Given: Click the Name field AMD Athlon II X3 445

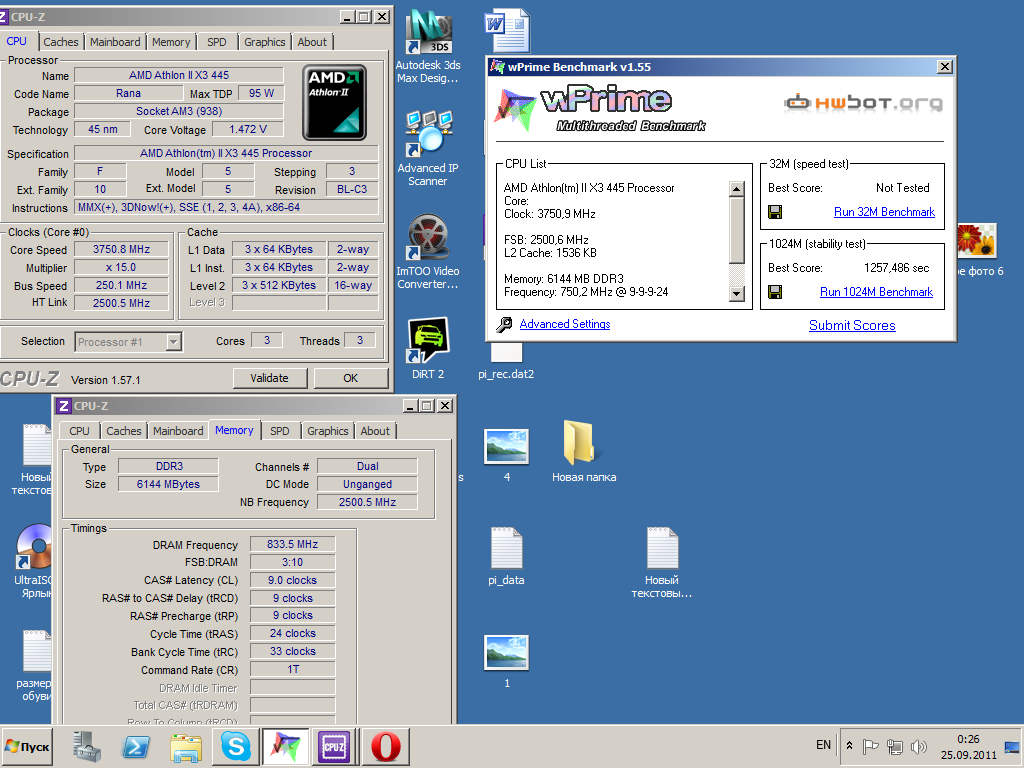Looking at the screenshot, I should coord(179,75).
